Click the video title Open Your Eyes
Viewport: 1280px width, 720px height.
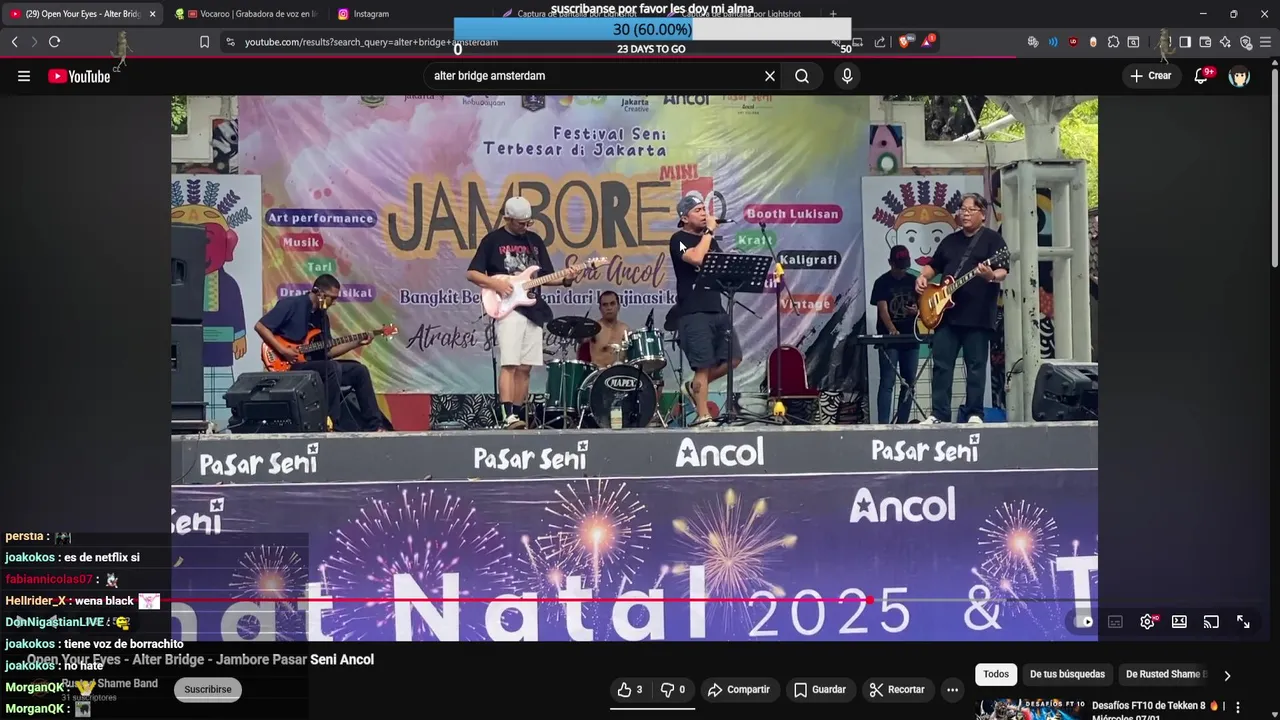pos(200,660)
